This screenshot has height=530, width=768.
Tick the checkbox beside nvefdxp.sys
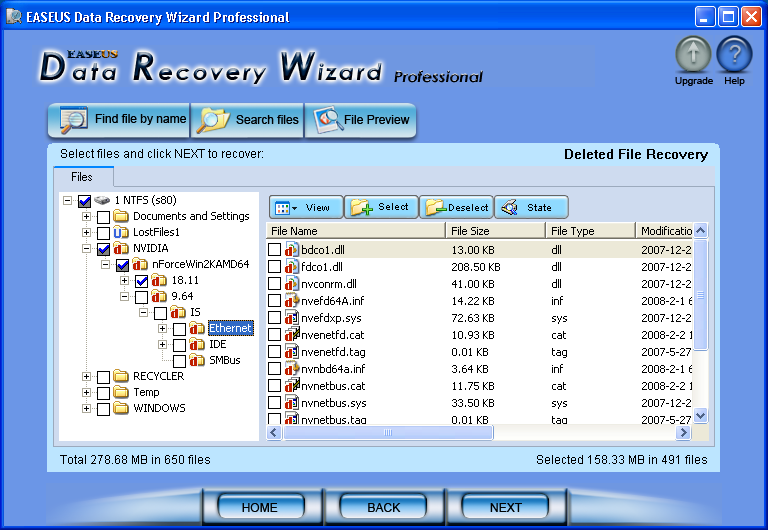click(x=275, y=317)
